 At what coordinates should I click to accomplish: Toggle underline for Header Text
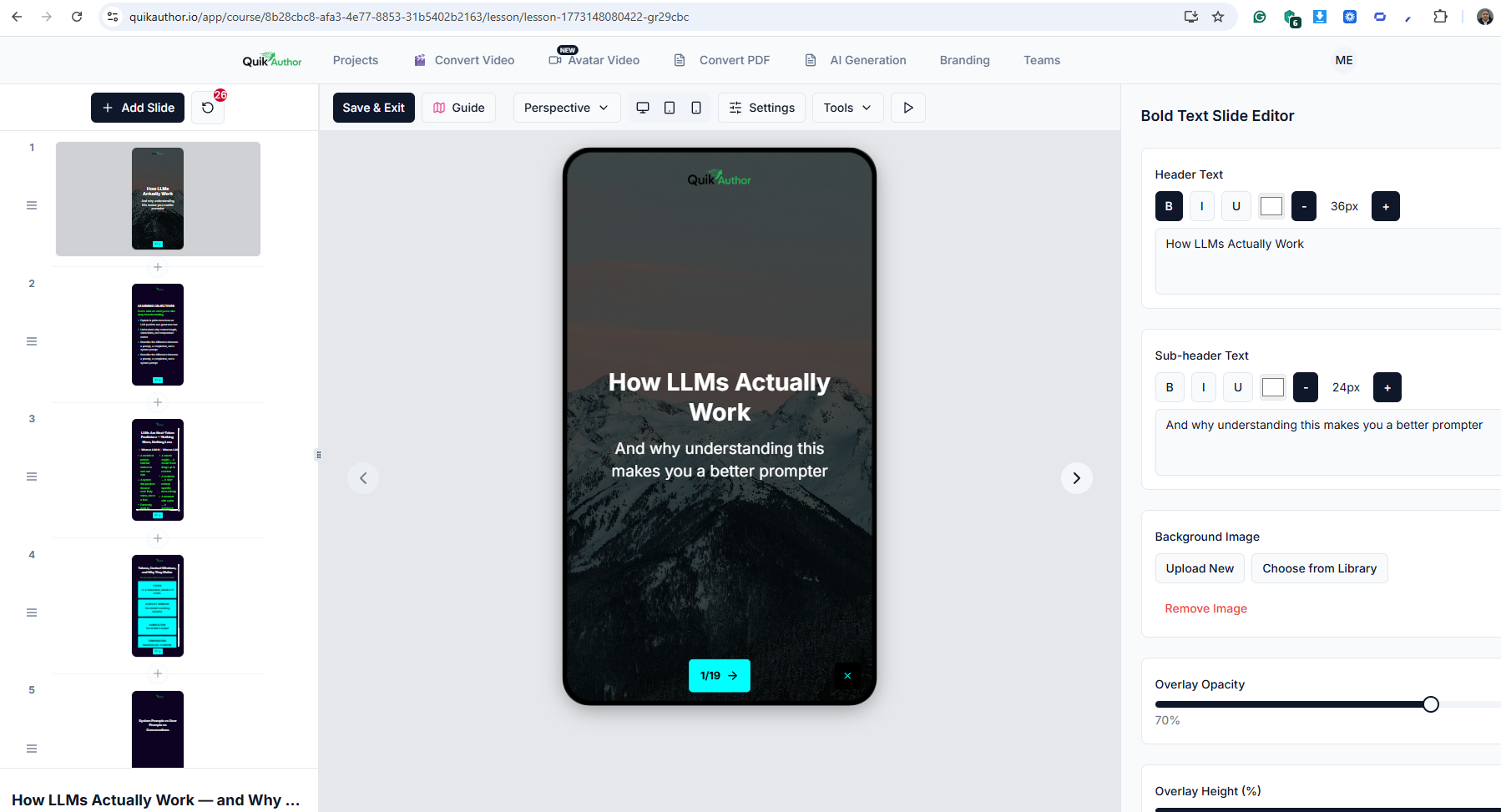[x=1236, y=206]
